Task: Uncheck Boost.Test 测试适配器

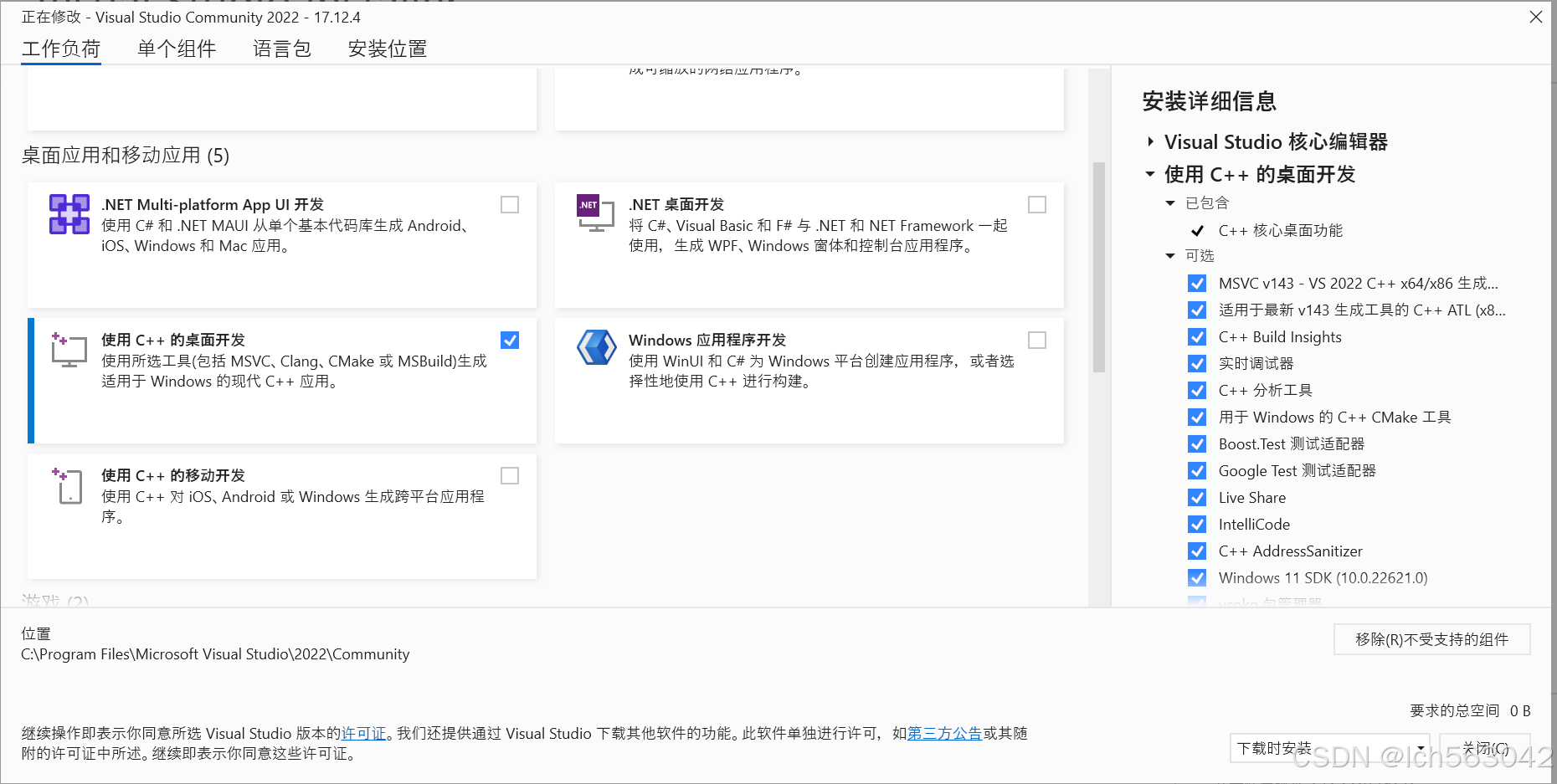Action: 1198,444
